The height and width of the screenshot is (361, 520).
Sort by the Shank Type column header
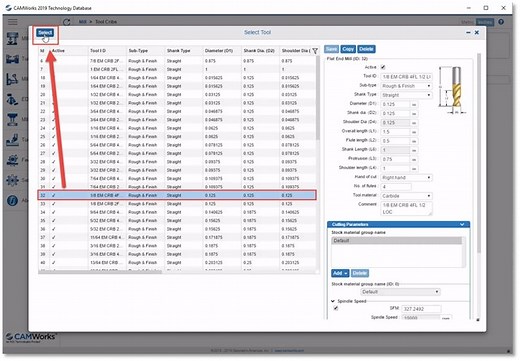click(184, 51)
